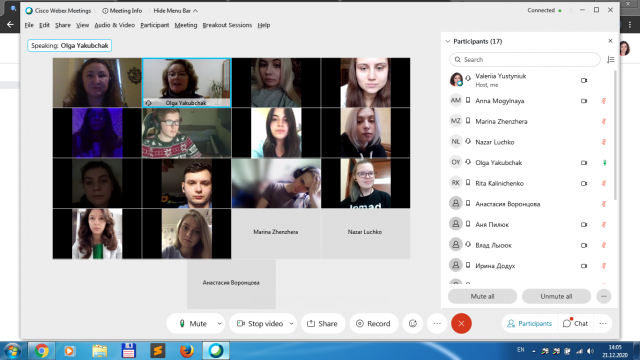Image resolution: width=640 pixels, height=360 pixels.
Task: Open the participant list sort icon
Action: 610,60
